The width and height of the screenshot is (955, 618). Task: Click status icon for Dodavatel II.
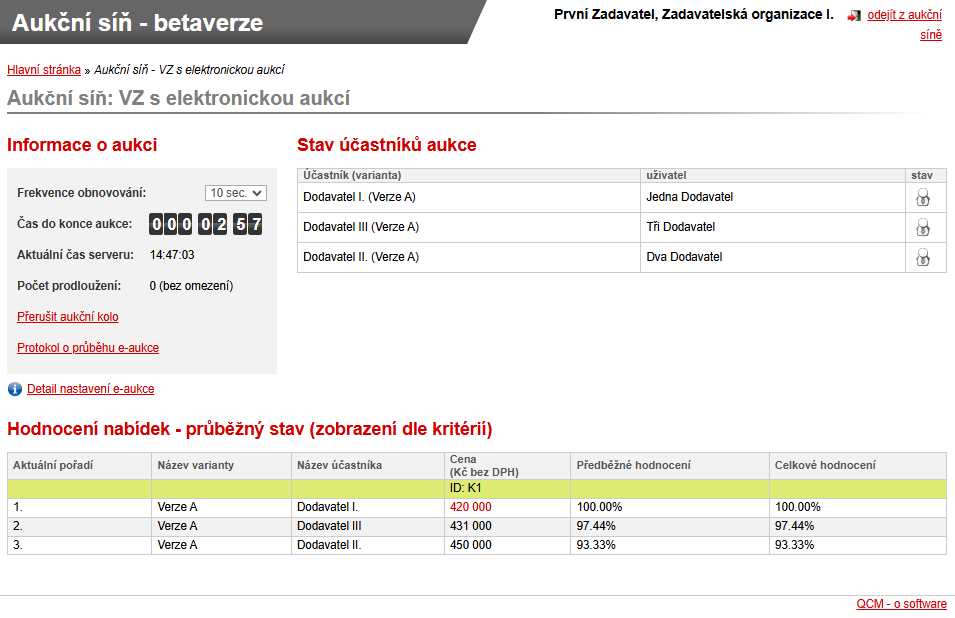(x=923, y=258)
